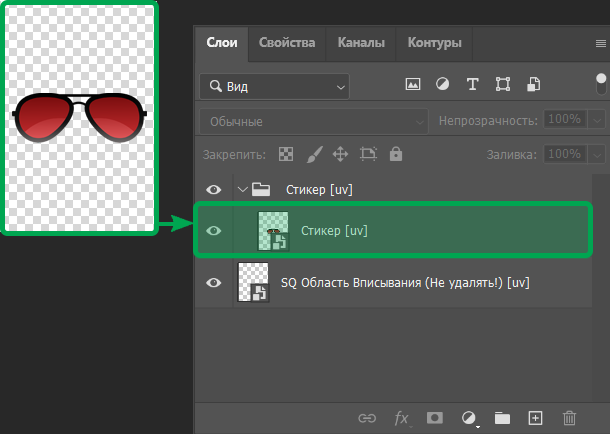Add a layer mask from bottom bar
Viewport: 610px width, 434px height.
tap(435, 417)
